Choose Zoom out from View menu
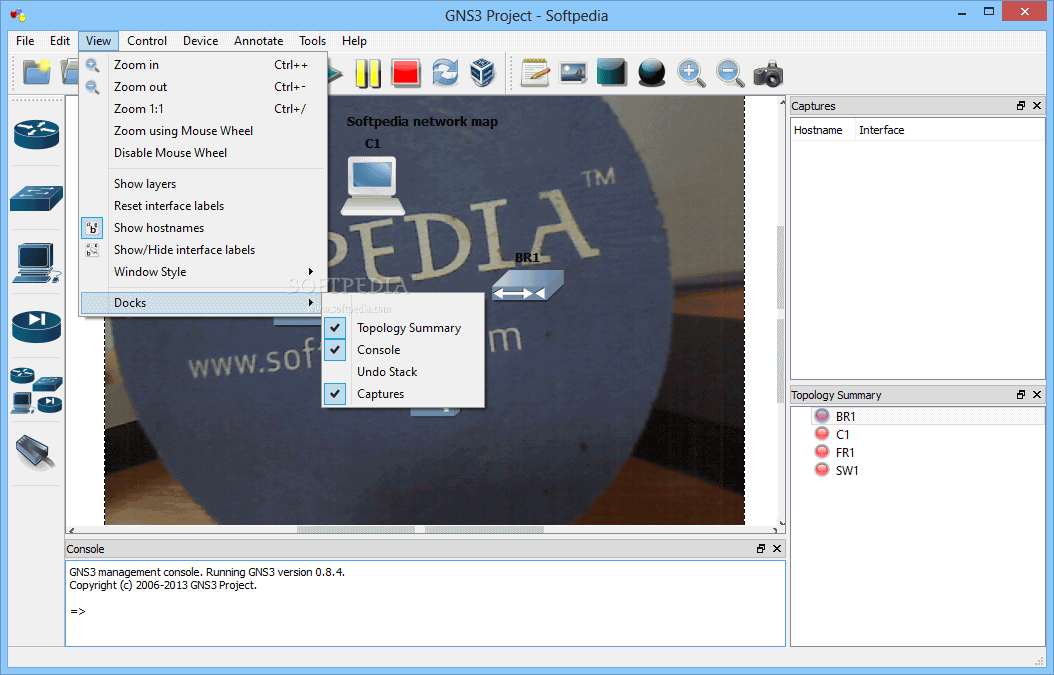Screen dimensions: 1054x675 [x=203, y=87]
